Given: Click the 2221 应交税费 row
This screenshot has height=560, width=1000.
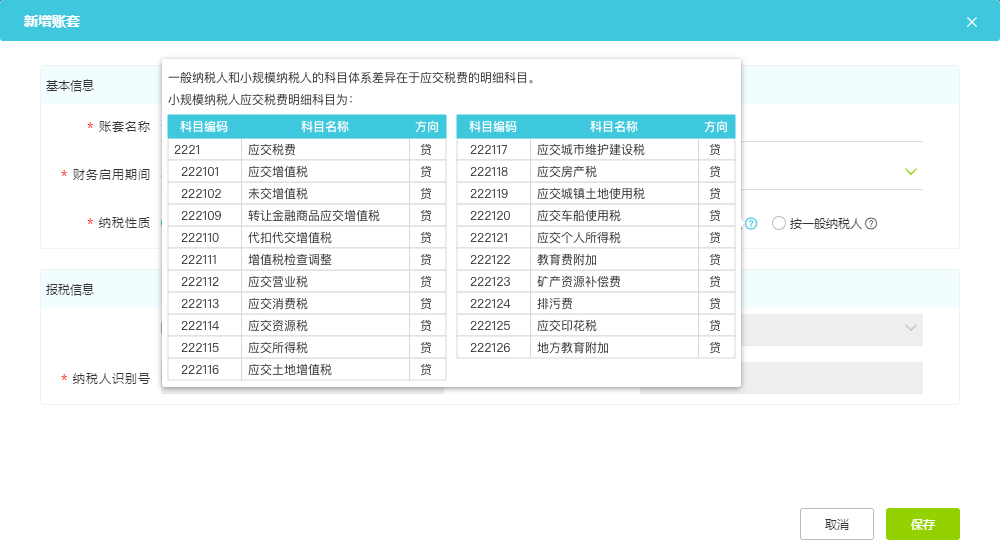Looking at the screenshot, I should coord(307,150).
